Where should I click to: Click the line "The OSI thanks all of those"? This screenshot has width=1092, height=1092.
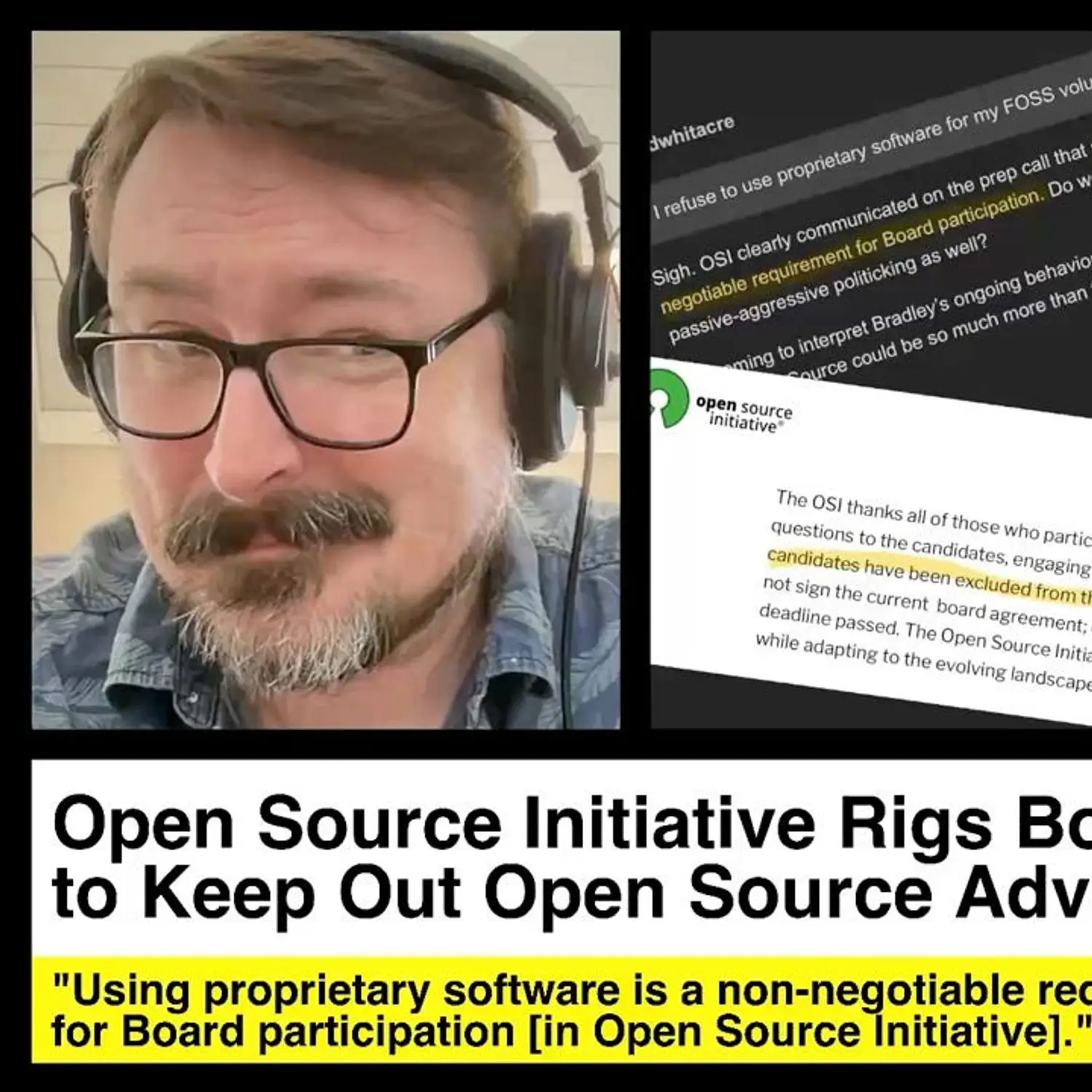[933, 518]
